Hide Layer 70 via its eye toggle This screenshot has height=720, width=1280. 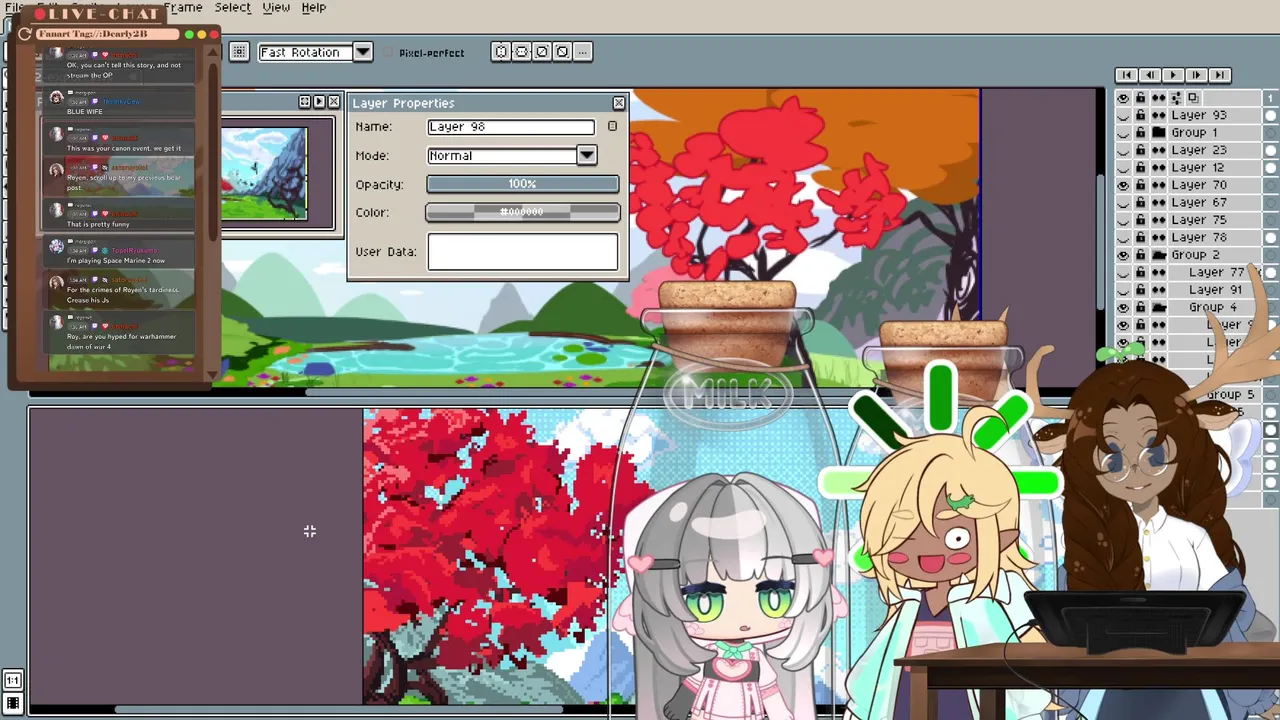1123,185
